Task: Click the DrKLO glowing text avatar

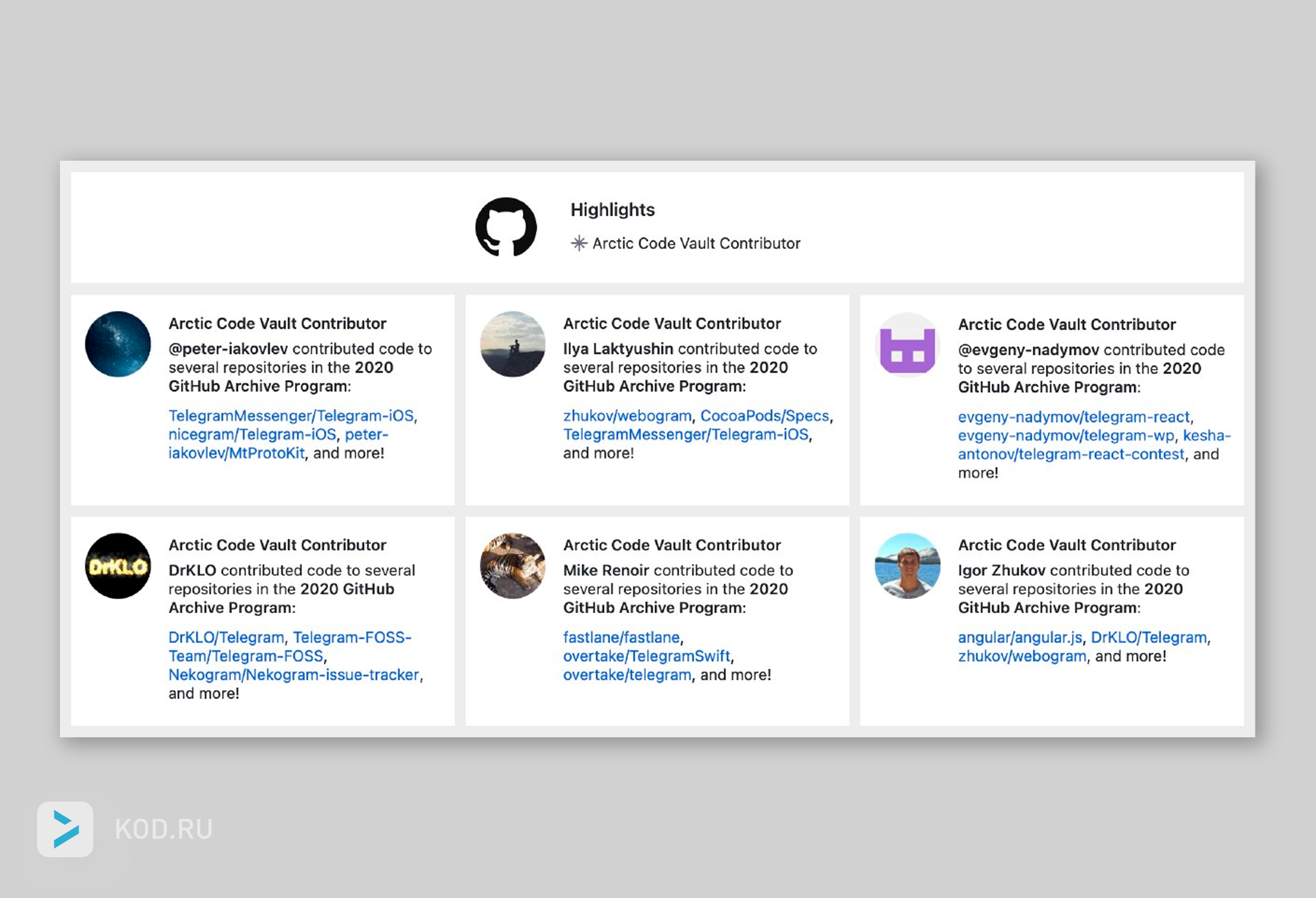Action: tap(117, 565)
